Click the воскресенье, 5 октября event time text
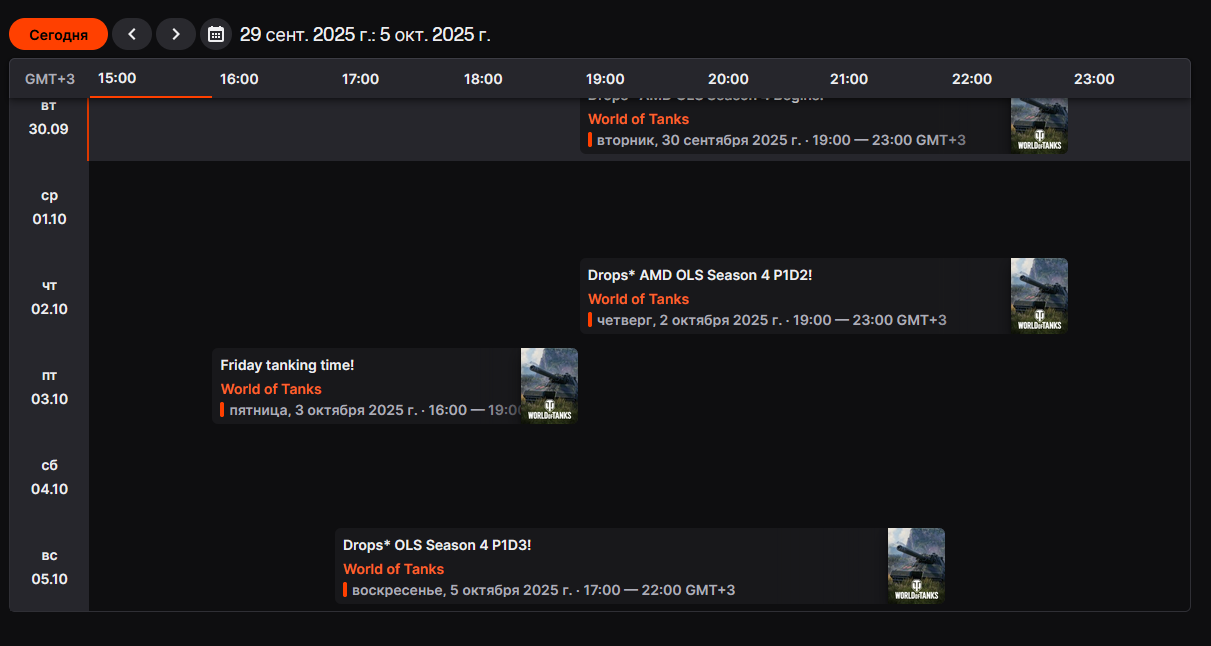 (543, 590)
